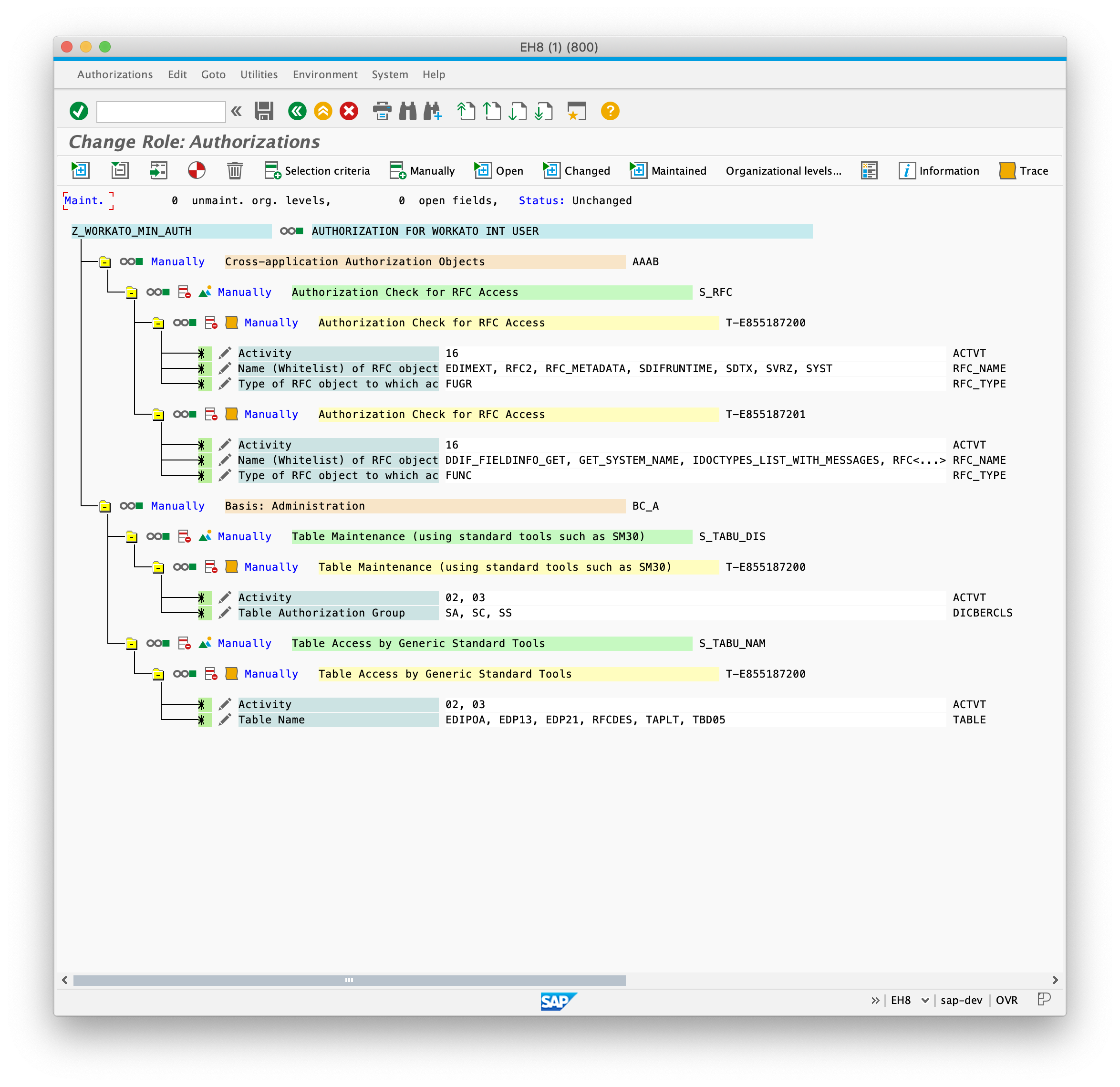Click the red Cancel X icon
This screenshot has width=1120, height=1087.
349,111
